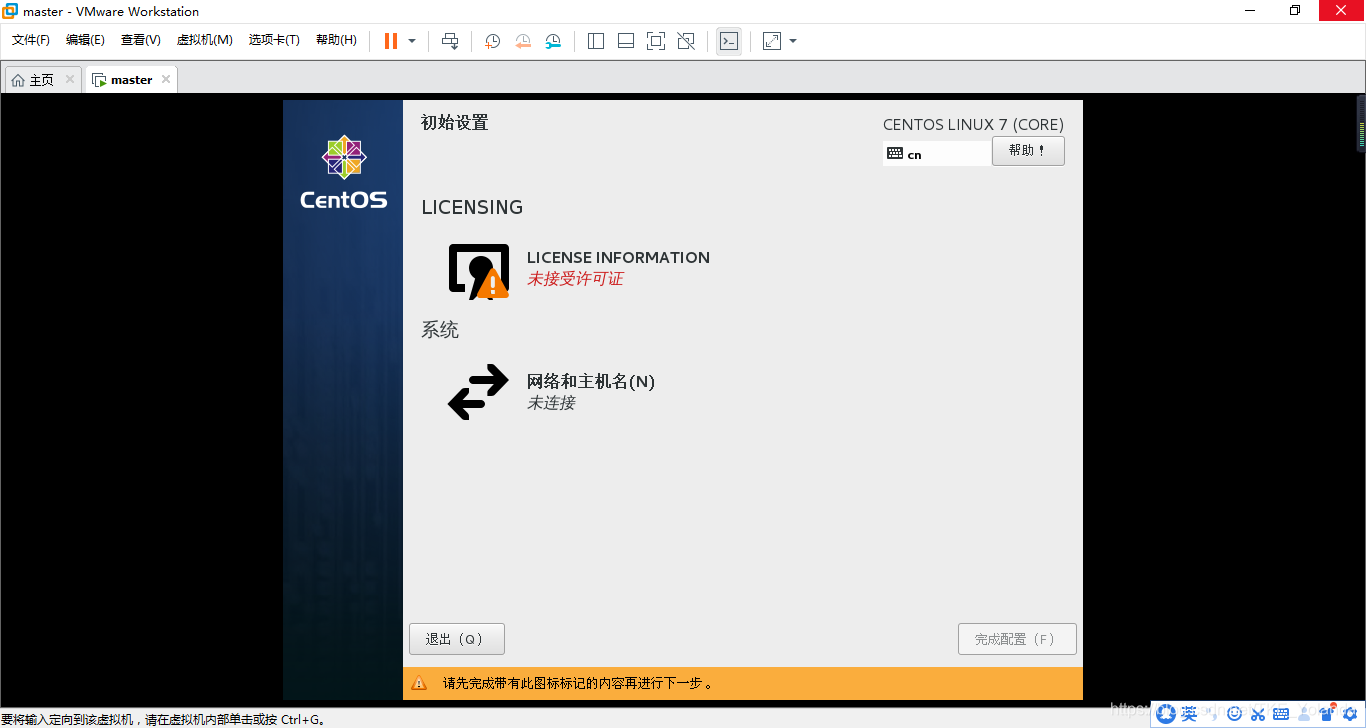Click the Unity mode icon
This screenshot has width=1366, height=728.
[x=686, y=41]
